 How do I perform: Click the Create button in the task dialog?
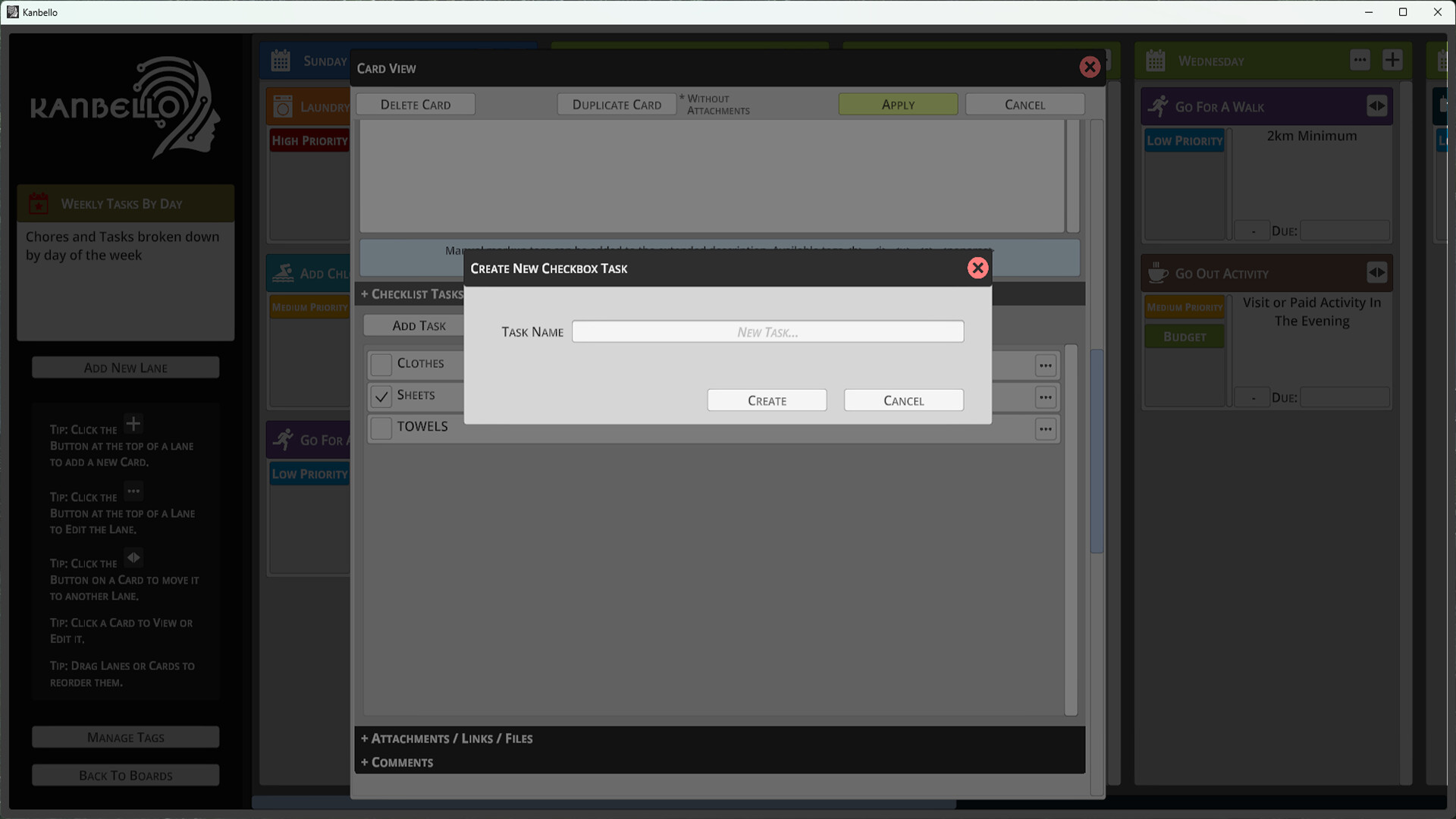click(767, 400)
